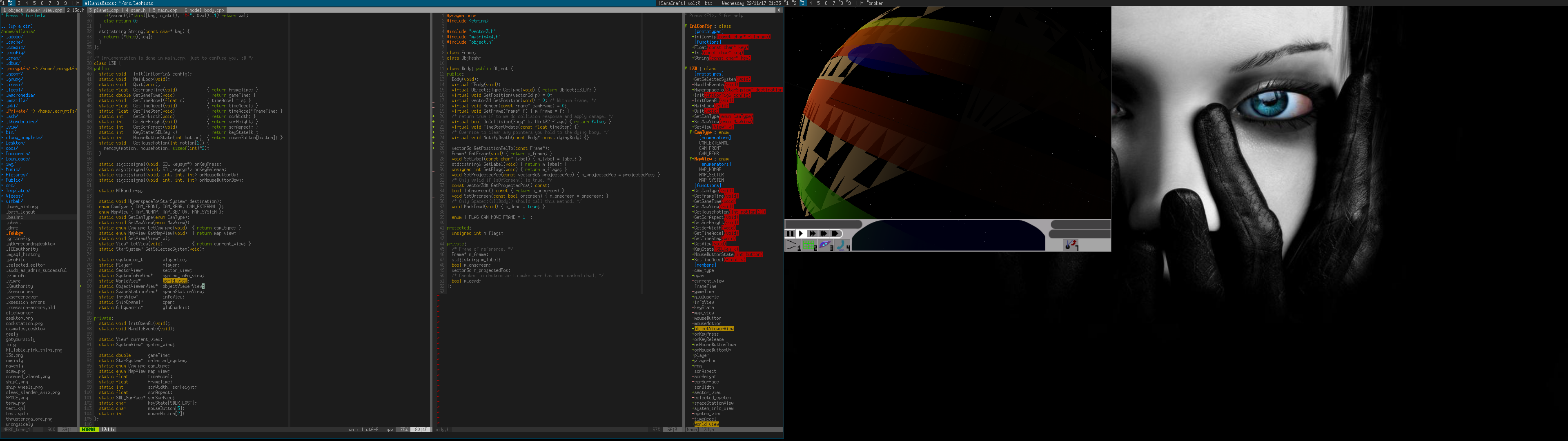Click the []= layout symbol

click(x=76, y=3)
